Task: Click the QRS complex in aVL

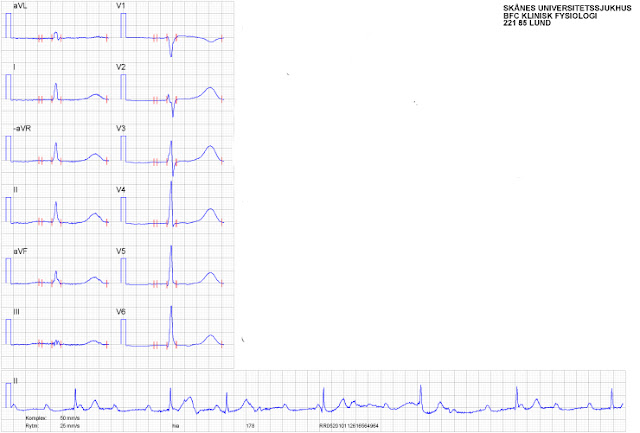Action: 56,36
